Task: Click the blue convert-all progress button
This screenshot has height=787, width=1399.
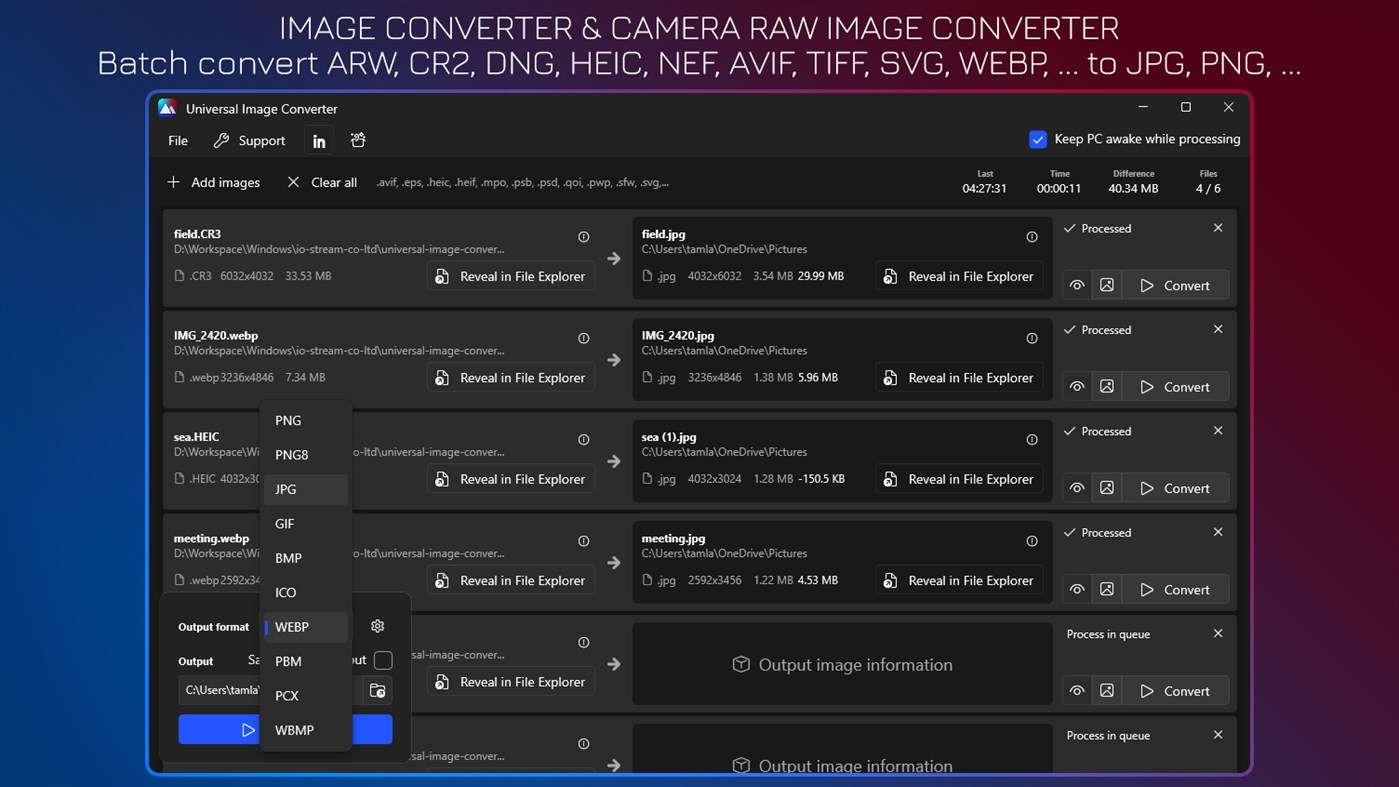Action: (219, 729)
